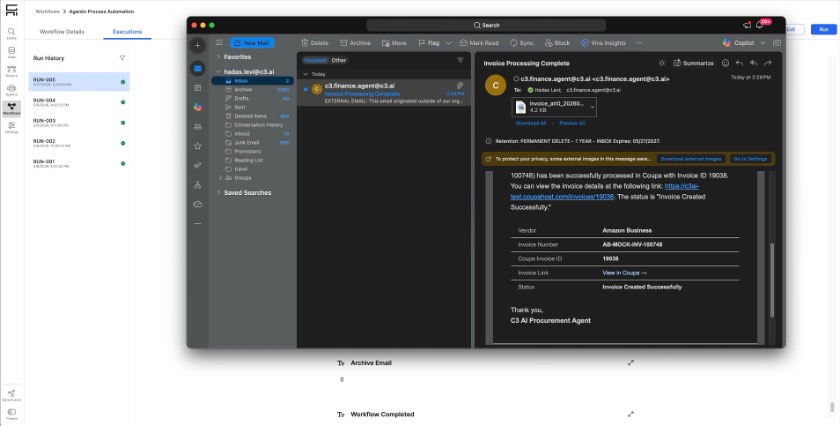Click Mark Read in the toolbar

point(479,43)
